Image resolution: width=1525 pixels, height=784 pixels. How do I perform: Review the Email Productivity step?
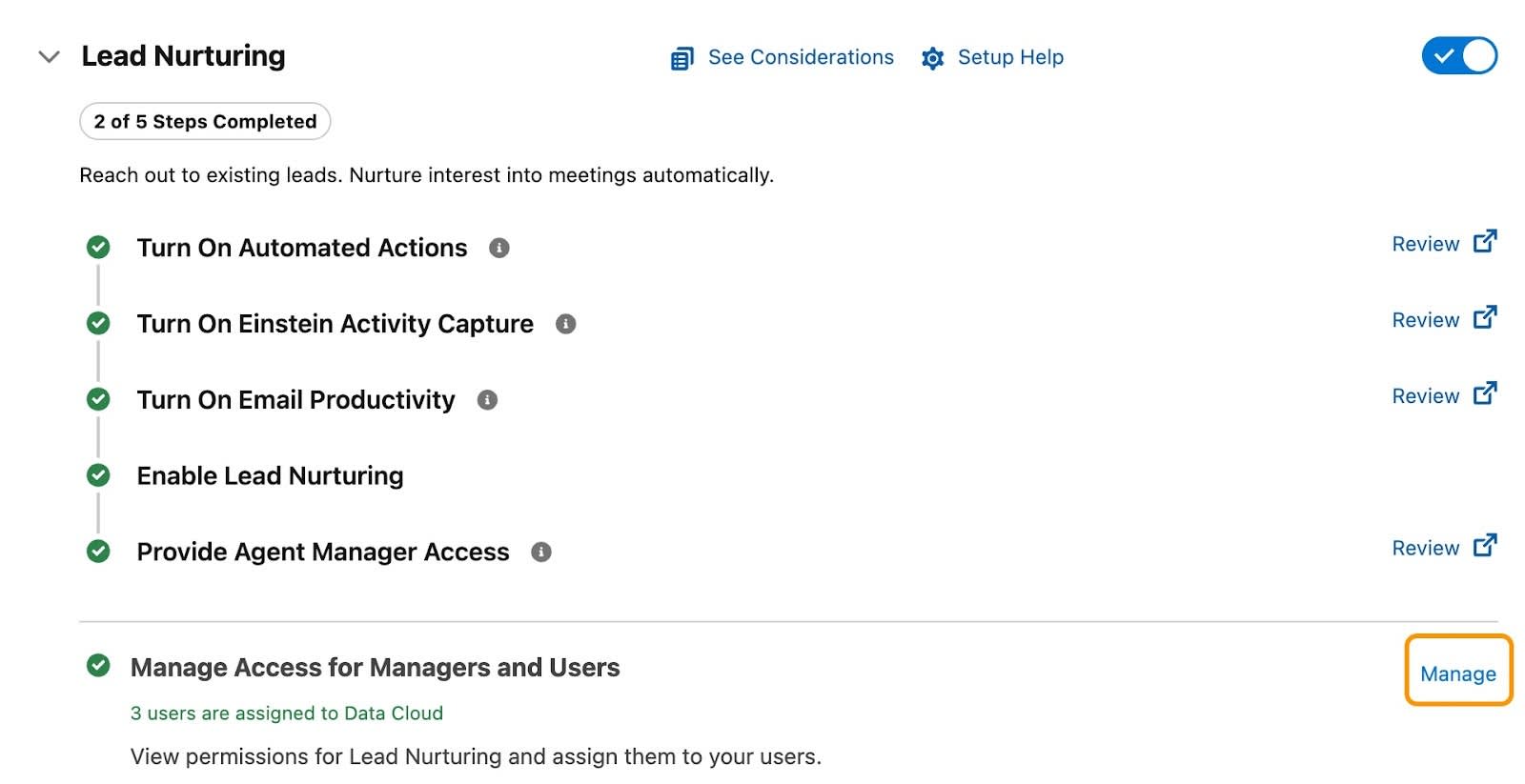pyautogui.click(x=1425, y=396)
